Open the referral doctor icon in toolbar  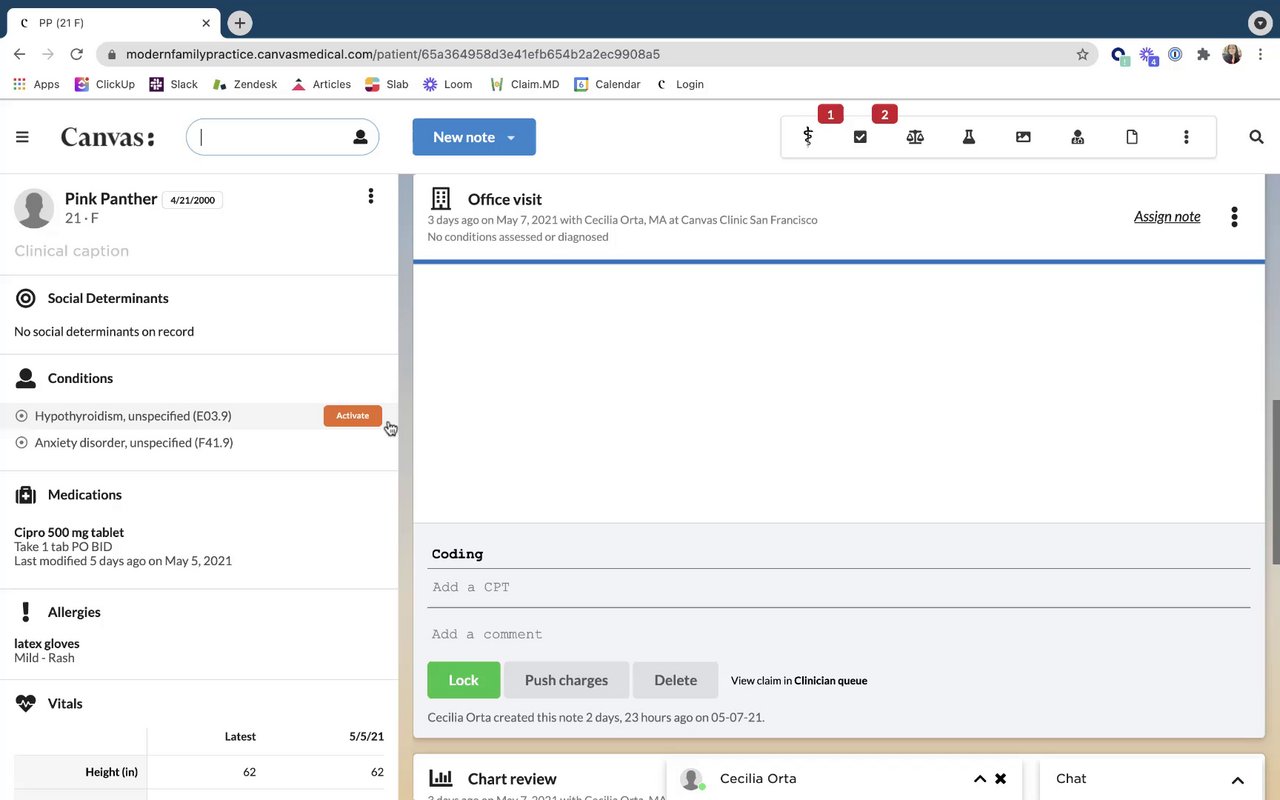pos(1077,137)
